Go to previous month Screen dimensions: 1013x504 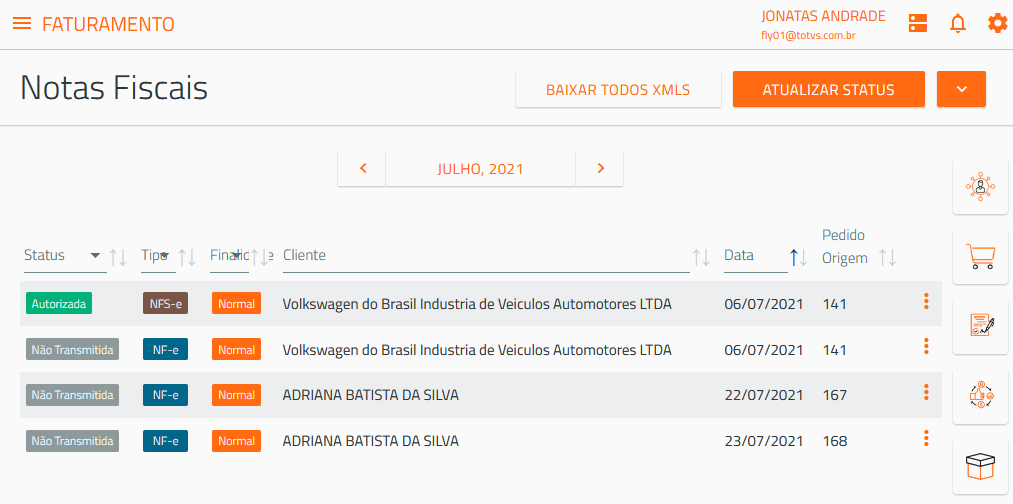[x=362, y=169]
